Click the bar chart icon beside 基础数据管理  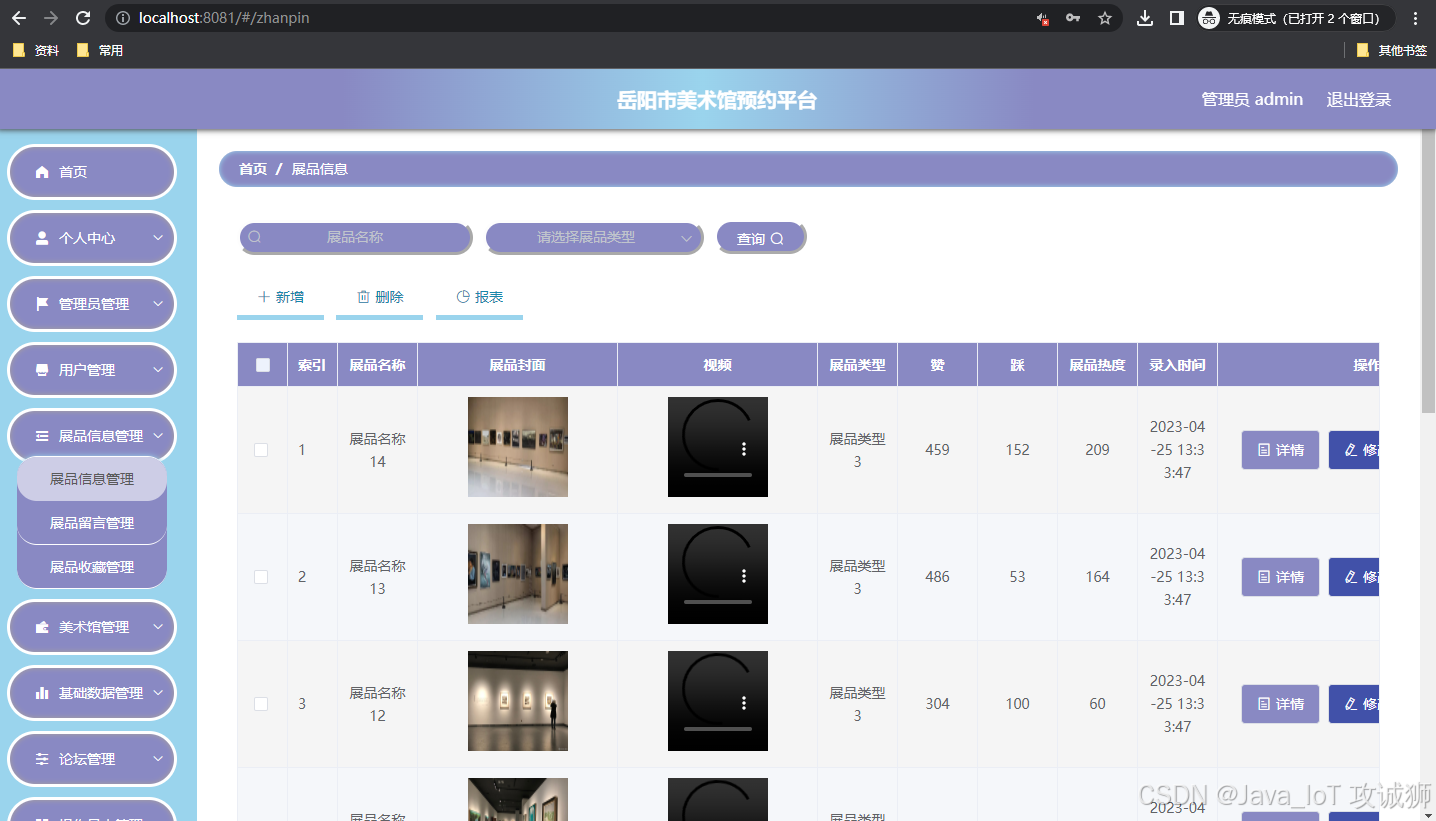pos(42,693)
